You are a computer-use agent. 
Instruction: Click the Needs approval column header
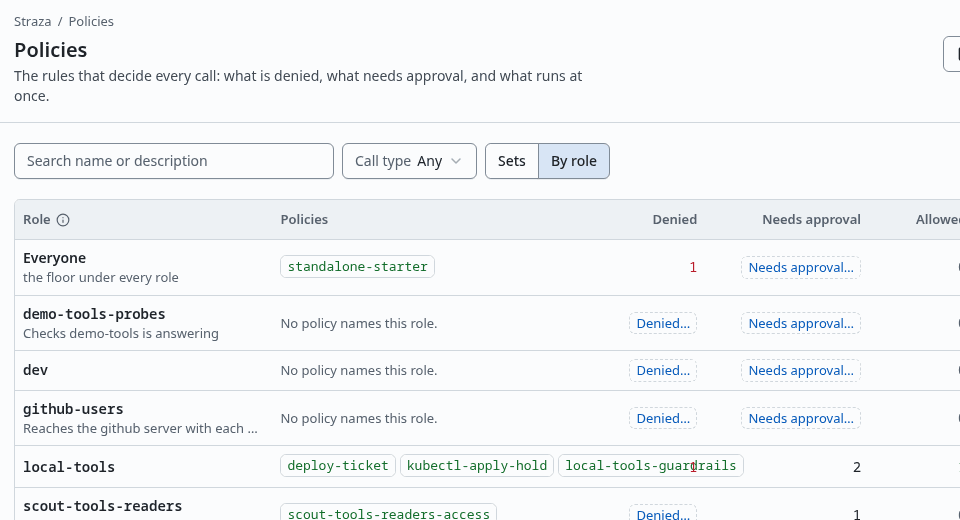coord(811,219)
